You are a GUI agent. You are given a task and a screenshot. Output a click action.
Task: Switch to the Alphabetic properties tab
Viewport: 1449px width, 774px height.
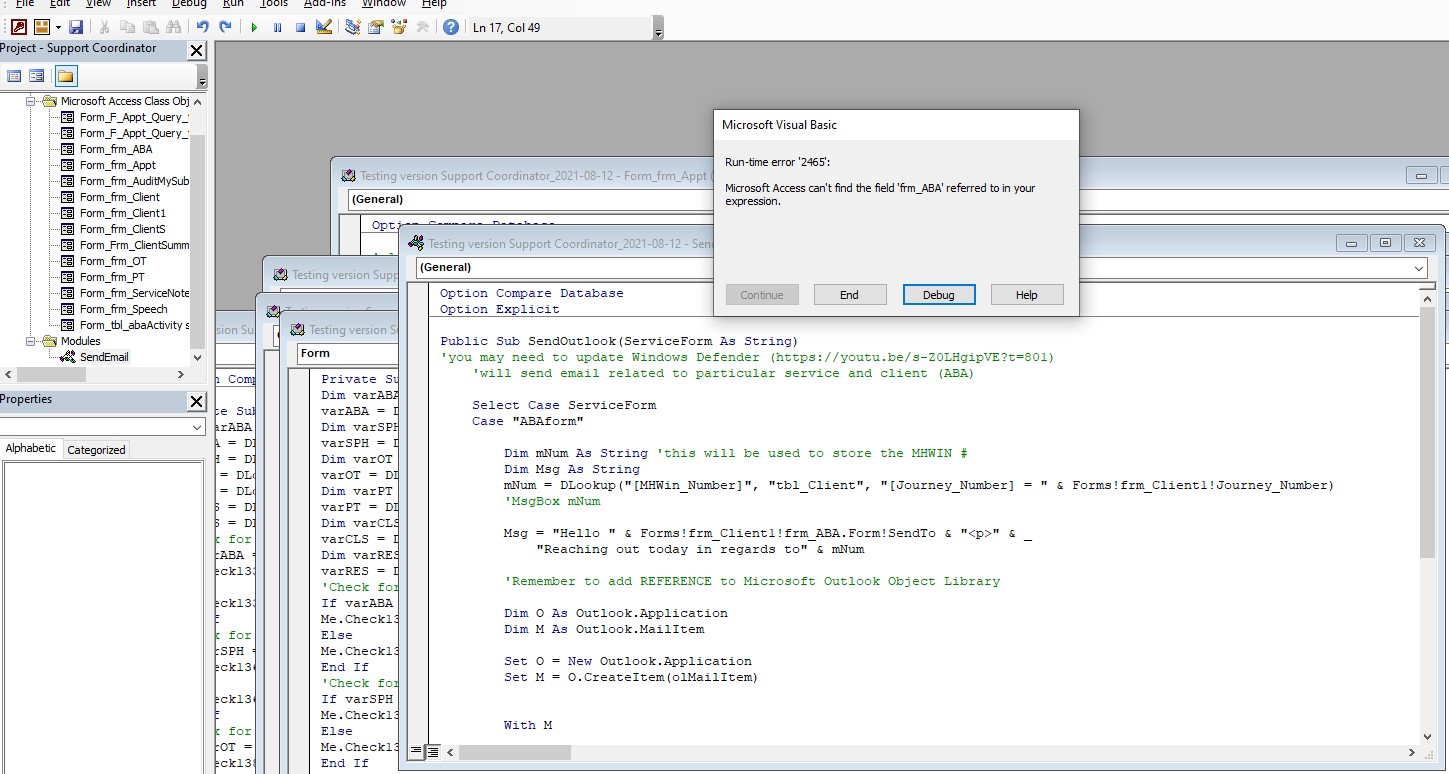click(x=31, y=449)
